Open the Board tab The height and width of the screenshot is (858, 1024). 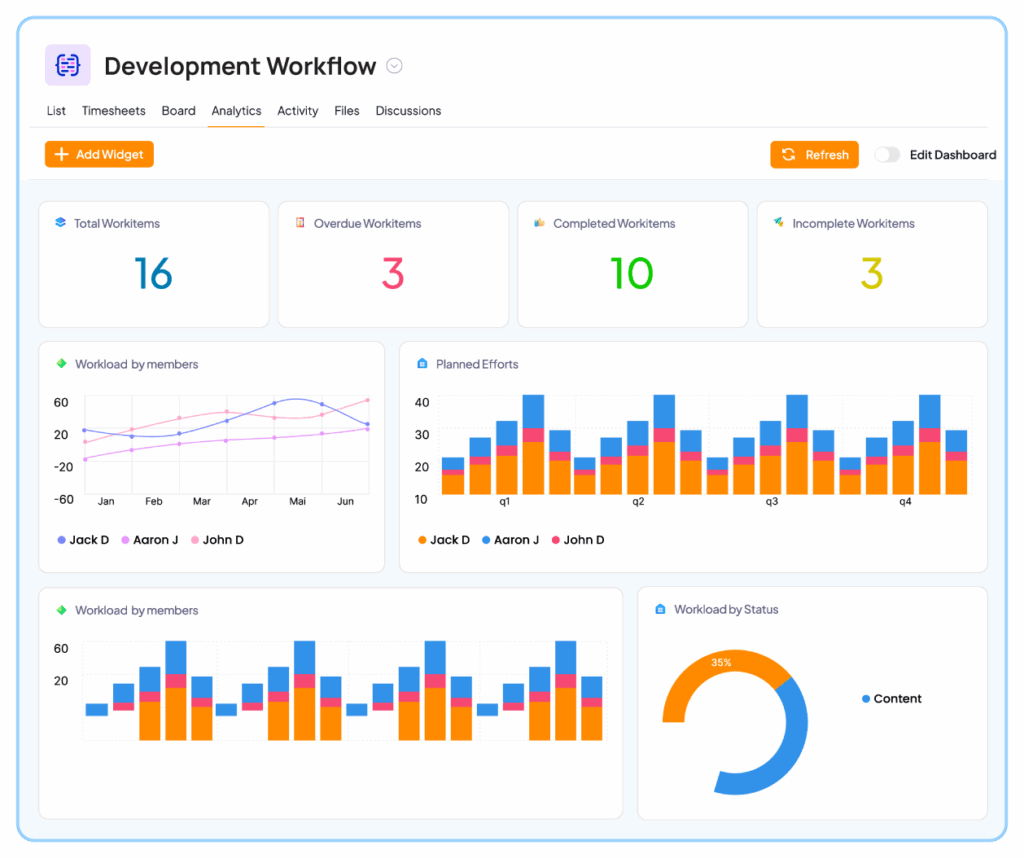178,111
